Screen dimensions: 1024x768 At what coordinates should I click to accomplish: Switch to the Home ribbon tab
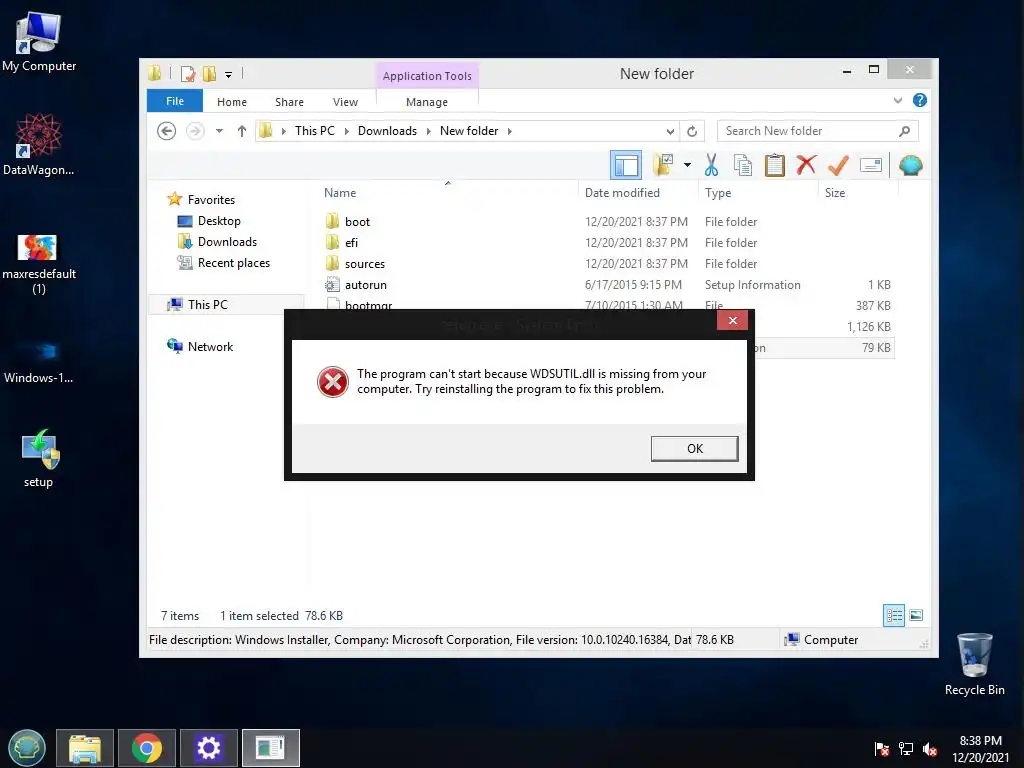(232, 102)
